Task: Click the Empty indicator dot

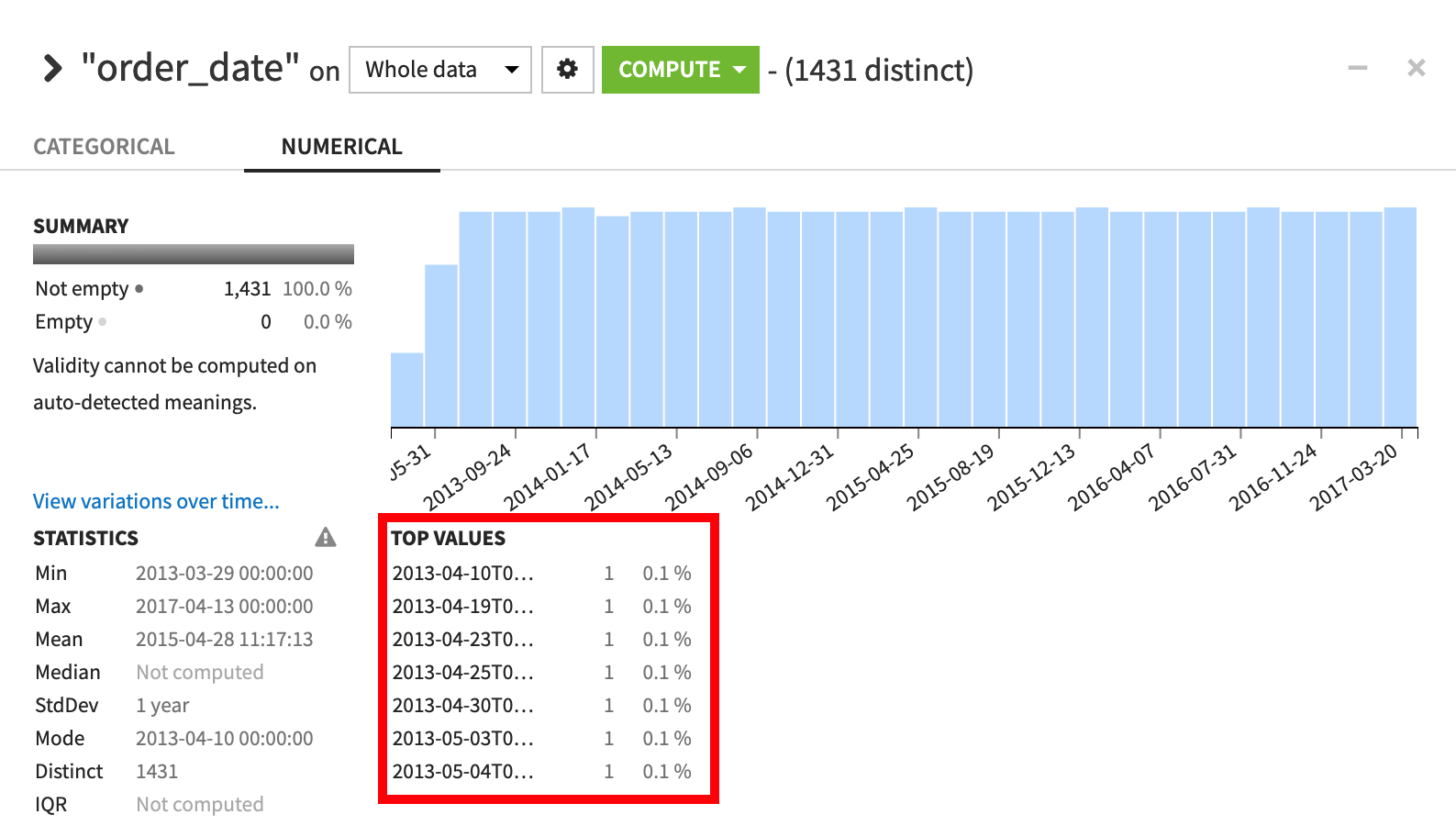Action: (103, 322)
